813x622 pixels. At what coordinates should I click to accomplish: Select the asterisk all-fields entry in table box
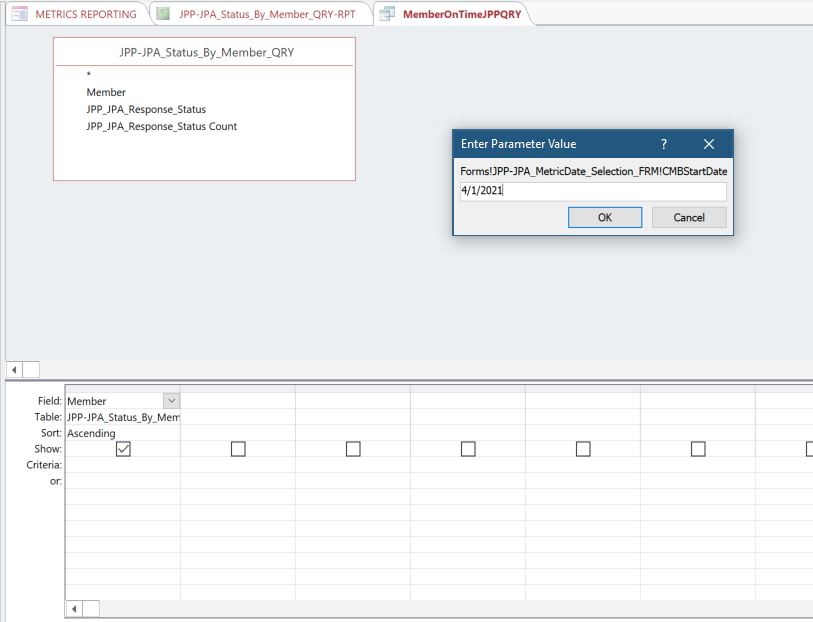[89, 75]
